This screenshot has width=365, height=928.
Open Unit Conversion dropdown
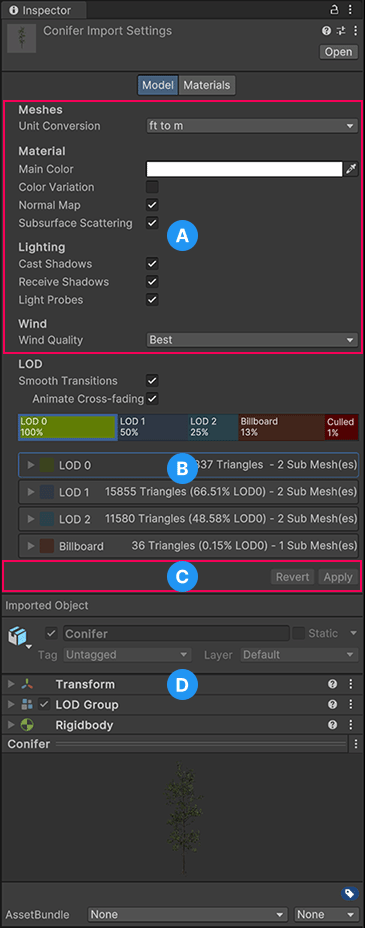[x=252, y=126]
